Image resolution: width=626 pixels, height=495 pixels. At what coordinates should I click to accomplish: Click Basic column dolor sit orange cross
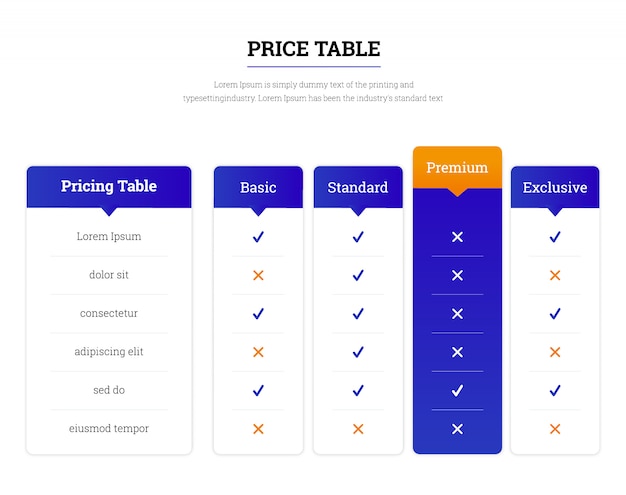click(x=258, y=275)
